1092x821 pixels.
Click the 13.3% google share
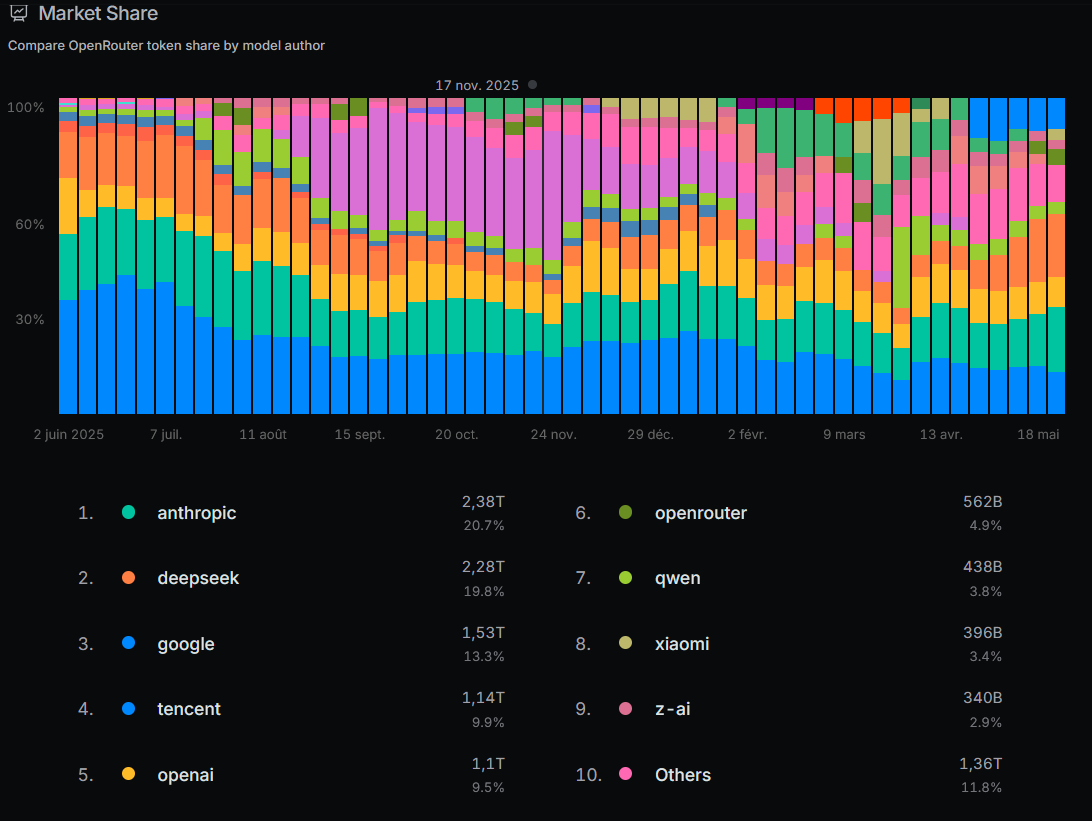coord(484,657)
